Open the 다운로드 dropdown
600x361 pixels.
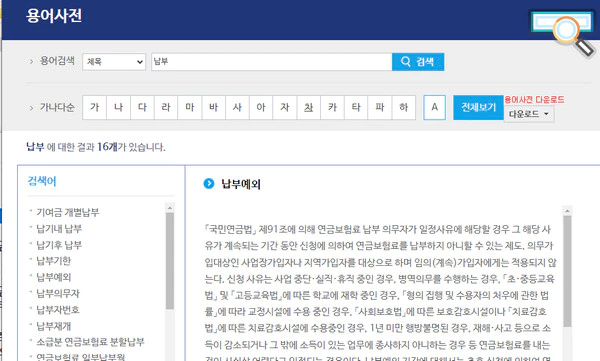(529, 114)
